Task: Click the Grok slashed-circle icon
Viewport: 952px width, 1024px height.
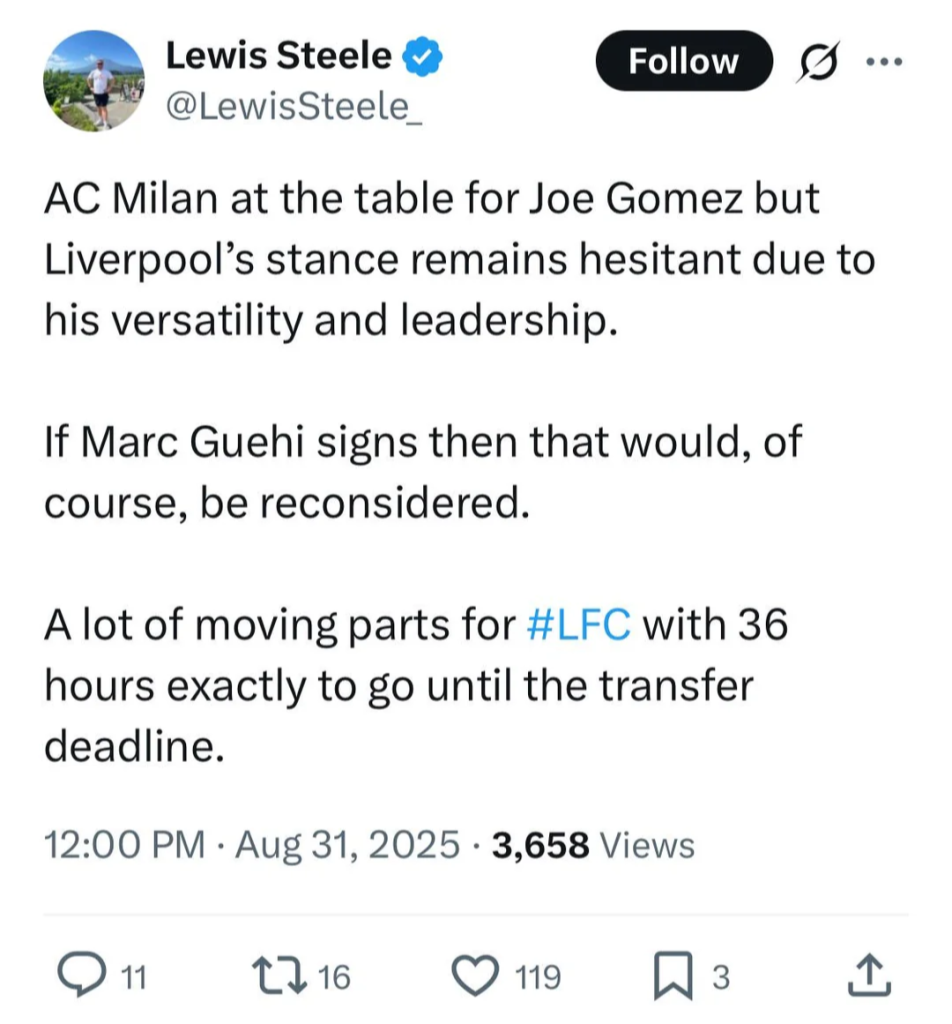Action: [x=819, y=63]
